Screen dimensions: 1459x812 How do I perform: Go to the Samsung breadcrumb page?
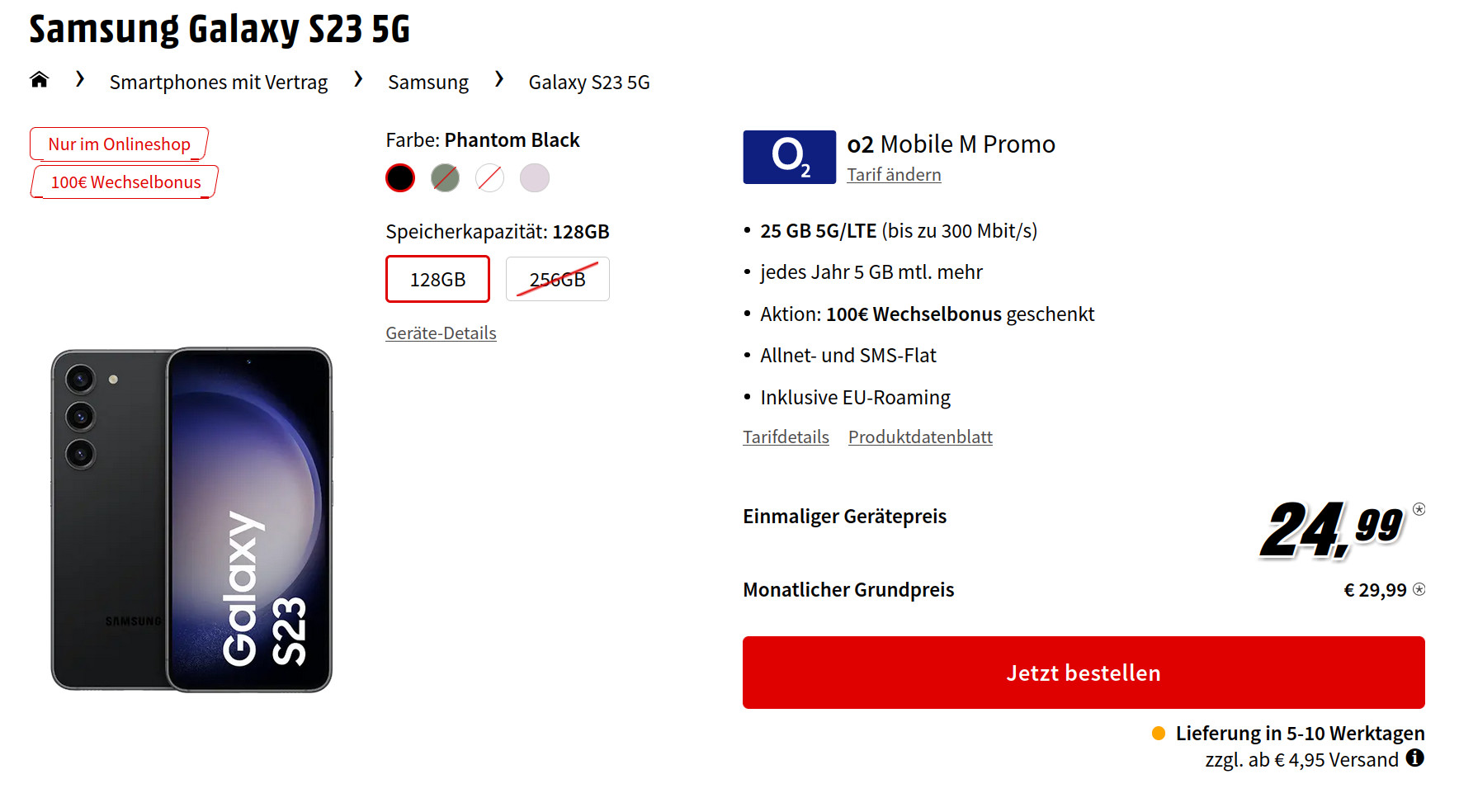click(427, 83)
